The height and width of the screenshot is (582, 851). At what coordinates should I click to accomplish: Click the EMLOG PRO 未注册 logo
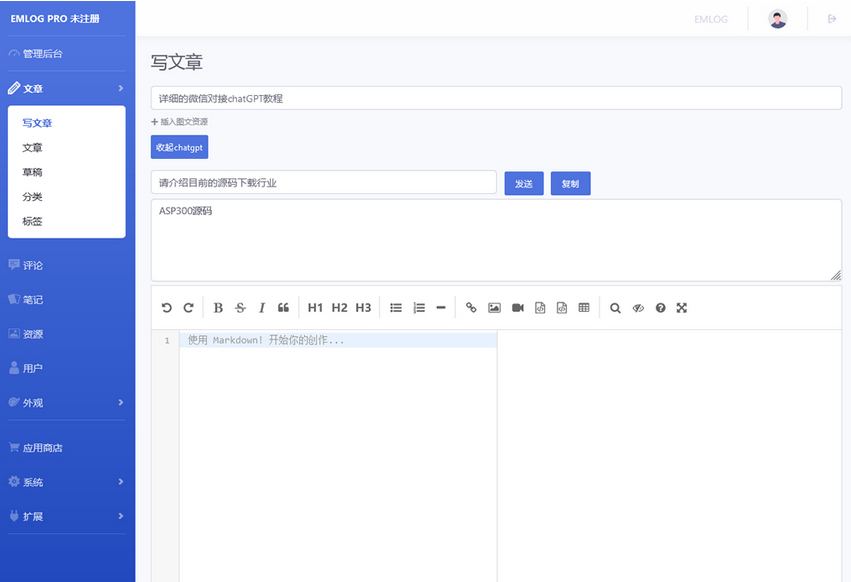55,18
